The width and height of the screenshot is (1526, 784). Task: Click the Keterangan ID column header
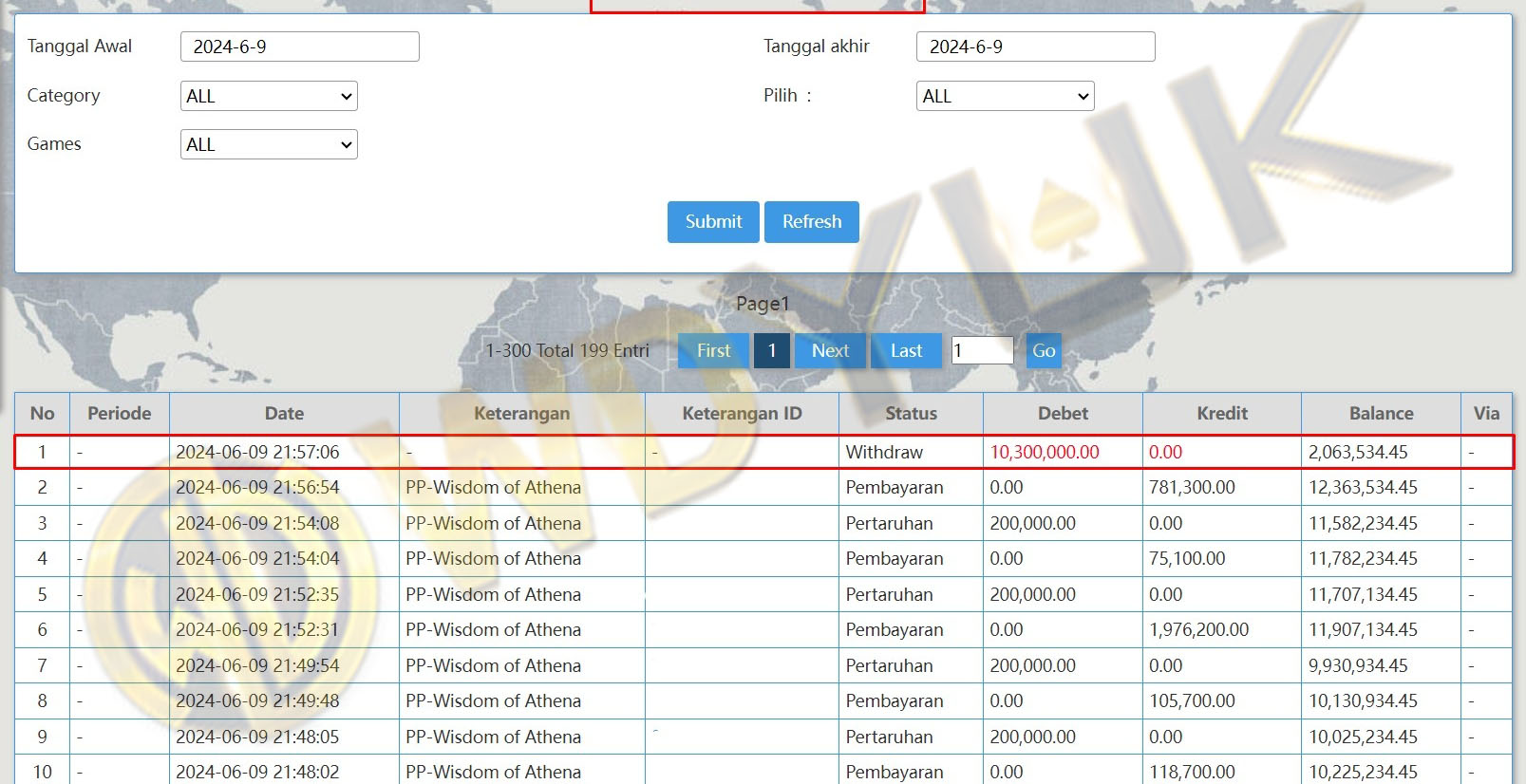(x=742, y=414)
